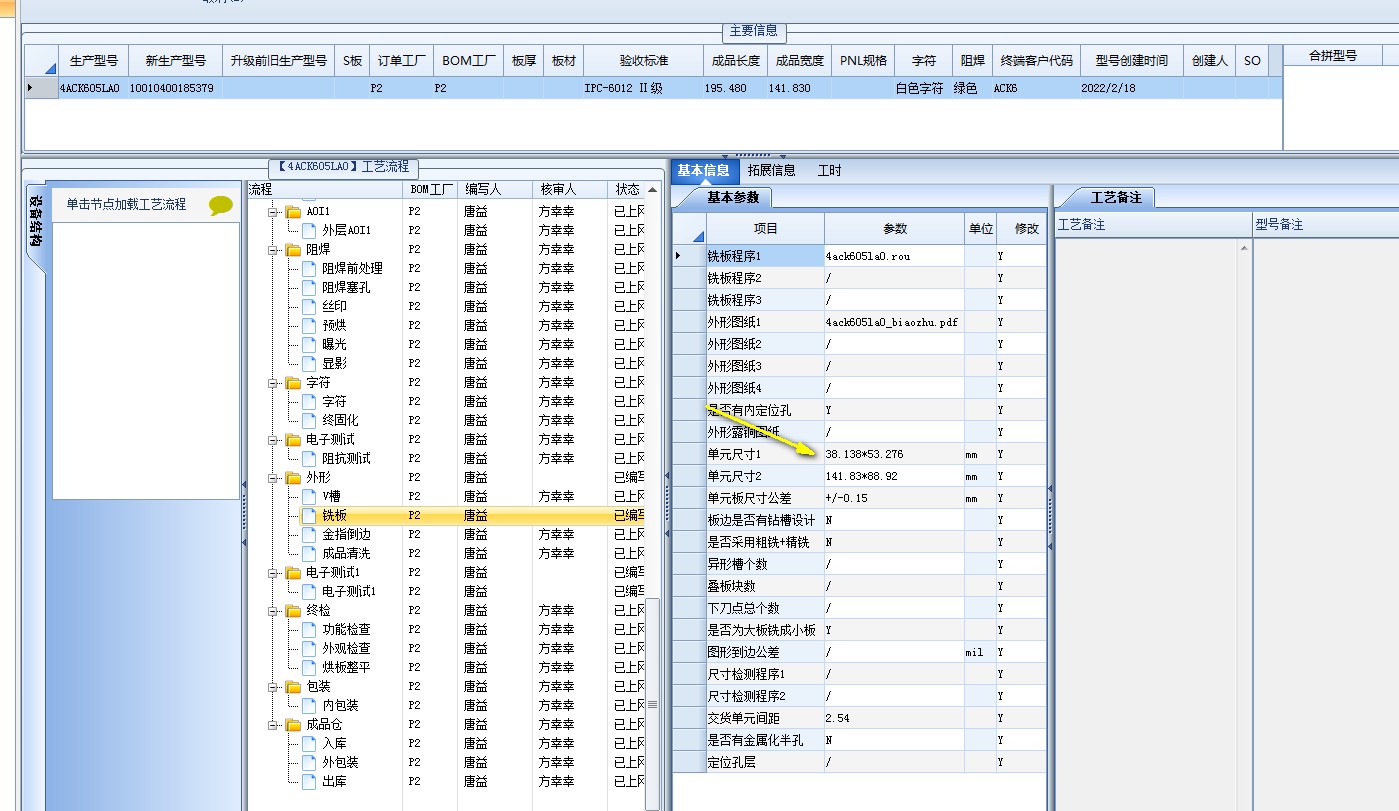Viewport: 1399px width, 811px height.
Task: Click the 验收标准 column header
Action: pos(643,61)
